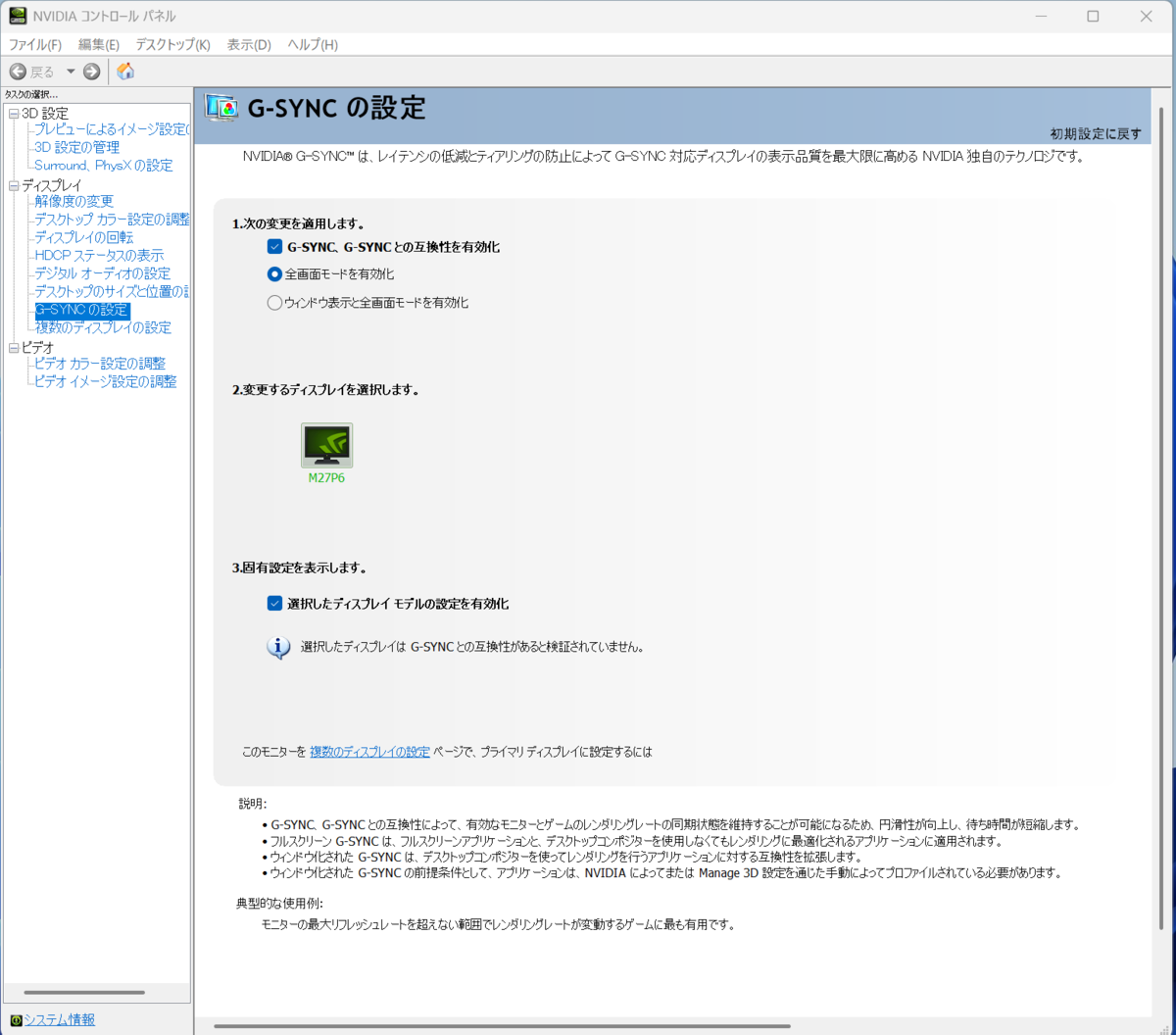Open デスクトップ カラー設定の調整 tree item
1176x1035 pixels.
(x=113, y=220)
